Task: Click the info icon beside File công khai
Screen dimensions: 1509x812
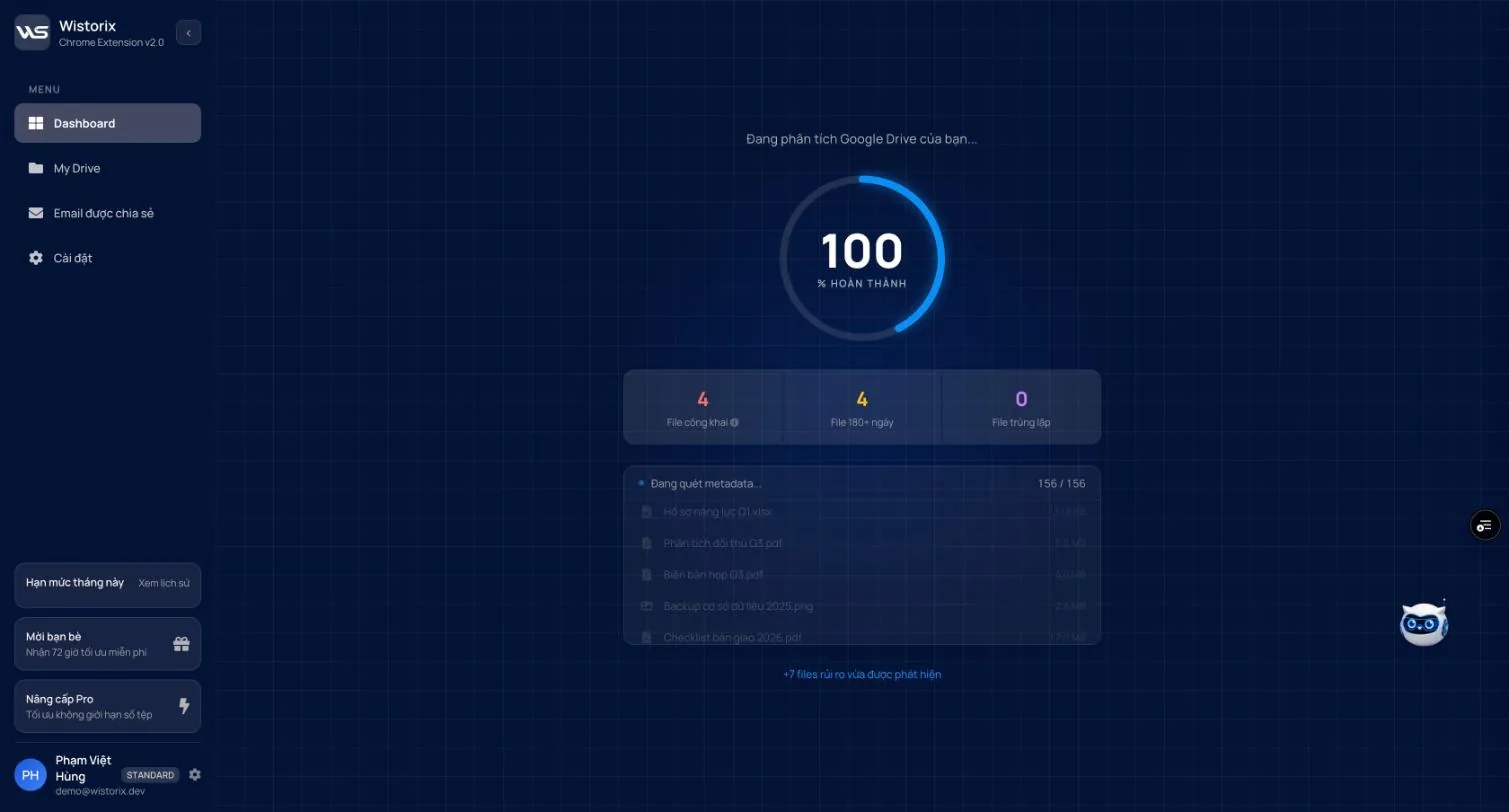Action: [734, 422]
